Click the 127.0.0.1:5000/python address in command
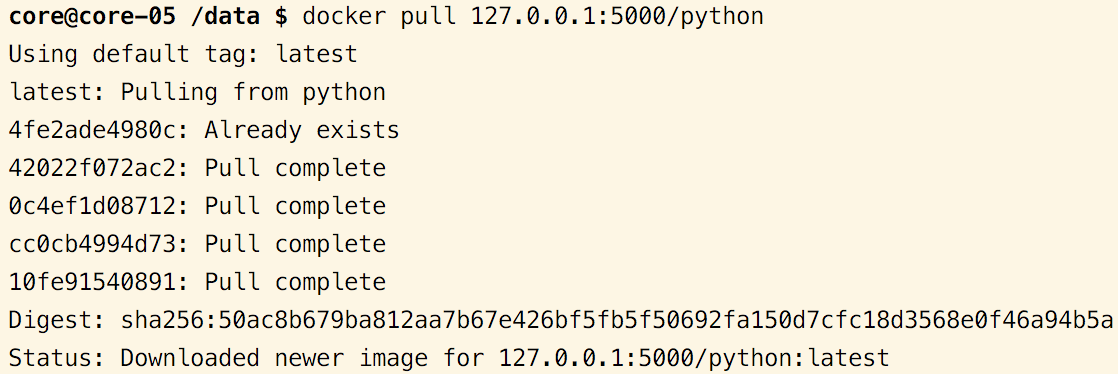This screenshot has height=374, width=1118. coord(617,16)
